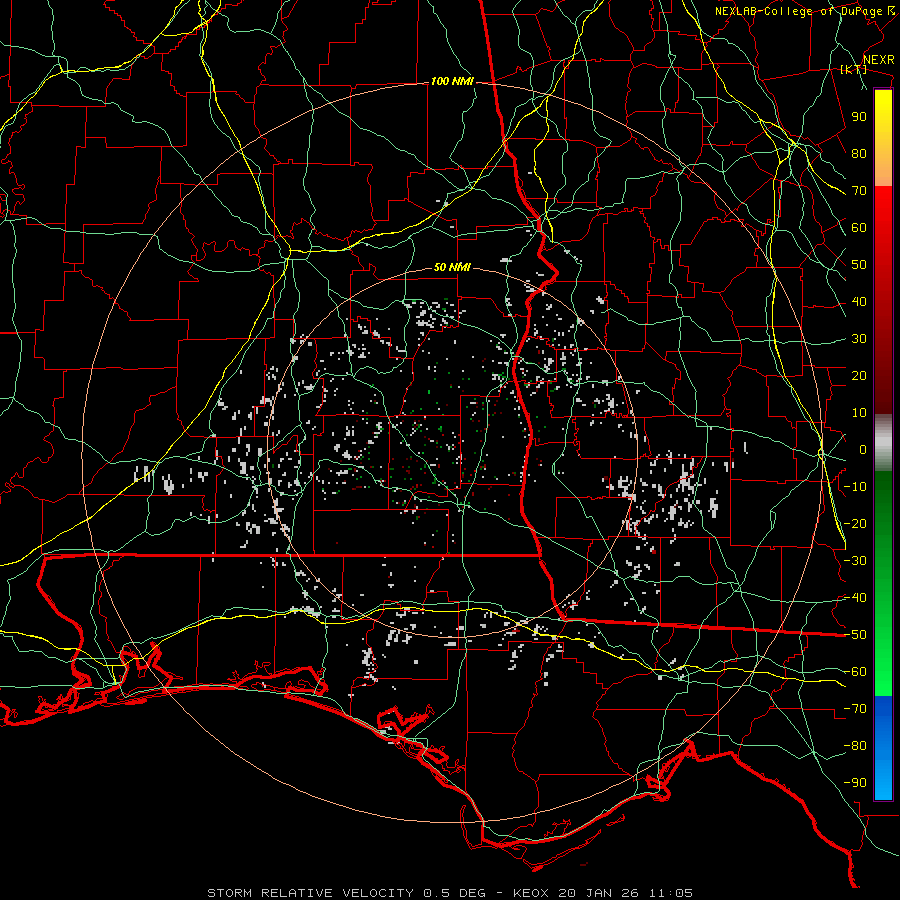Click the gray zero segment of the velocity scale
Image resolution: width=900 pixels, height=900 pixels.
coord(883,443)
